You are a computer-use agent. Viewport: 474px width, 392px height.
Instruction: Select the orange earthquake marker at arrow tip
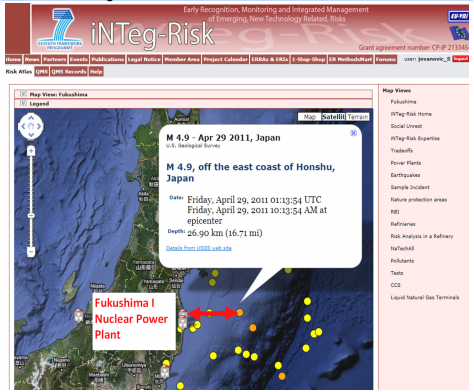(x=240, y=312)
